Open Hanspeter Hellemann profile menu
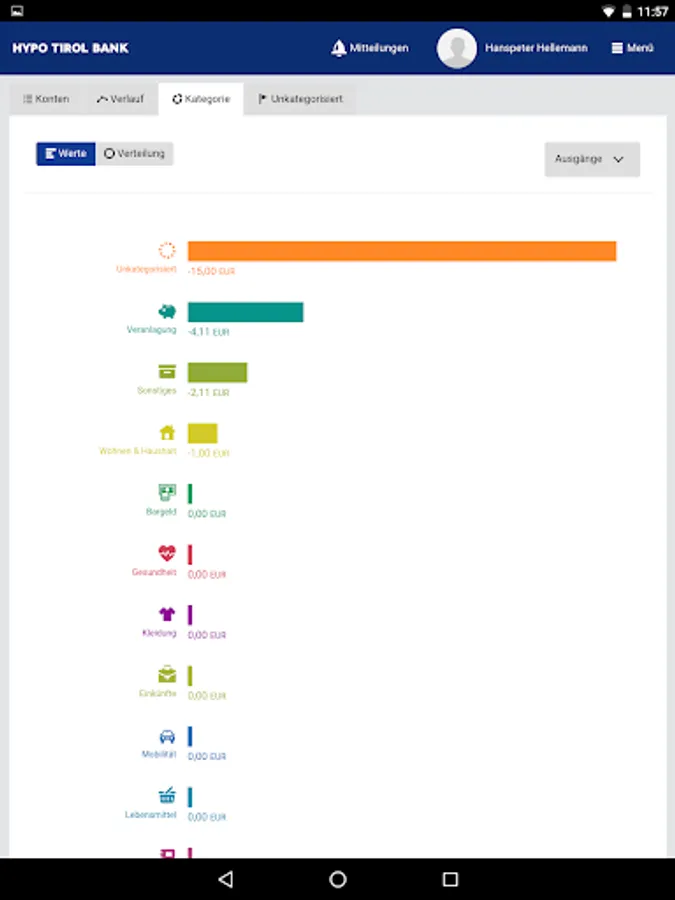675x900 pixels. click(x=512, y=48)
